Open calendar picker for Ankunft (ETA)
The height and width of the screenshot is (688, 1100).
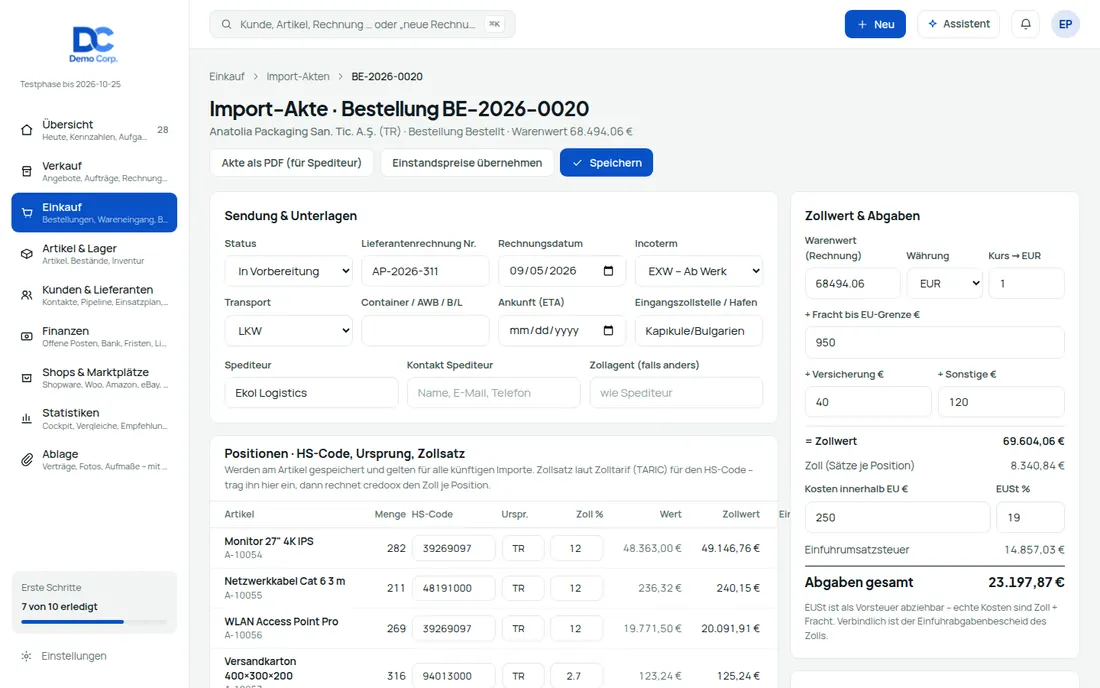(x=608, y=330)
